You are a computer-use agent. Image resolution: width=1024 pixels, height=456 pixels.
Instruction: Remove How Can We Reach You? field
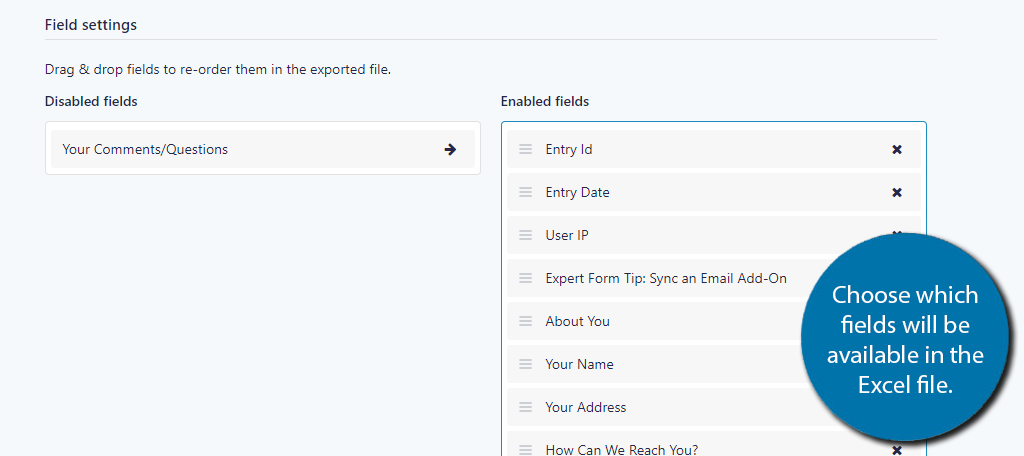click(x=897, y=450)
